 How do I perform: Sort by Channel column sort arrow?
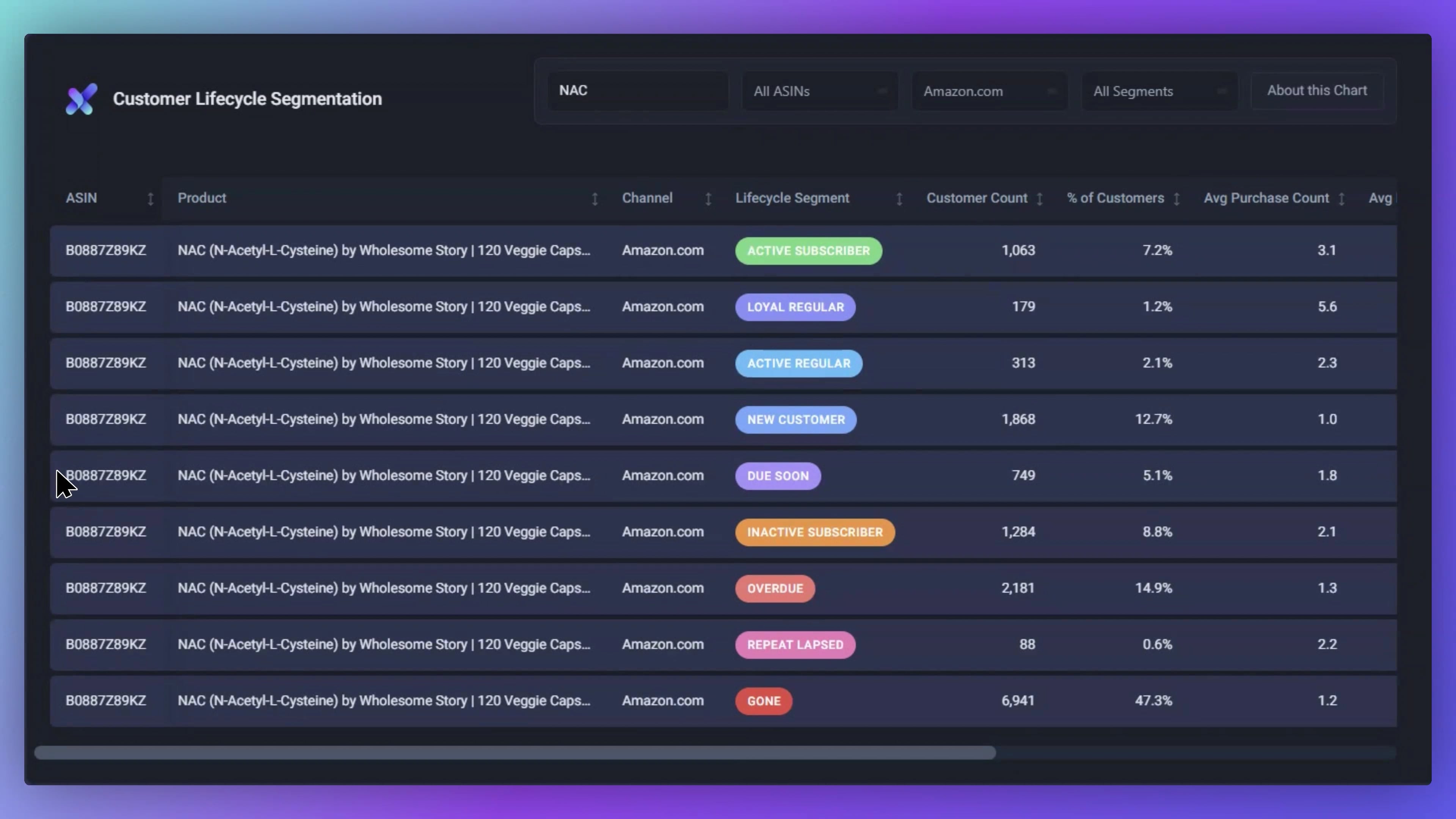click(x=708, y=198)
